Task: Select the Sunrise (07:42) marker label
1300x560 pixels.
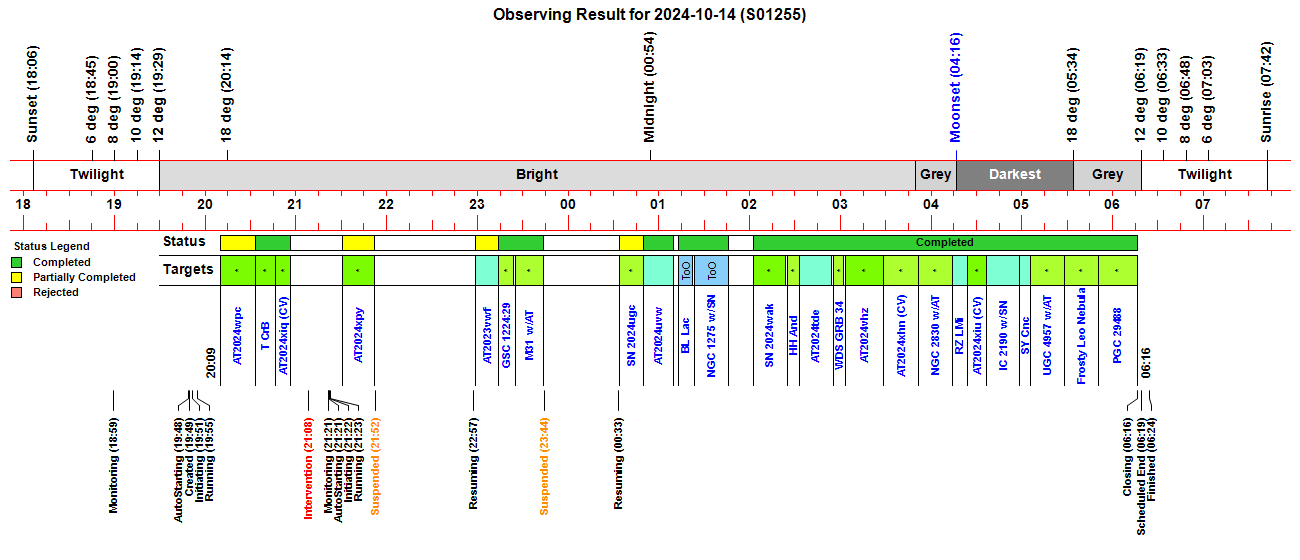Action: pos(1266,93)
